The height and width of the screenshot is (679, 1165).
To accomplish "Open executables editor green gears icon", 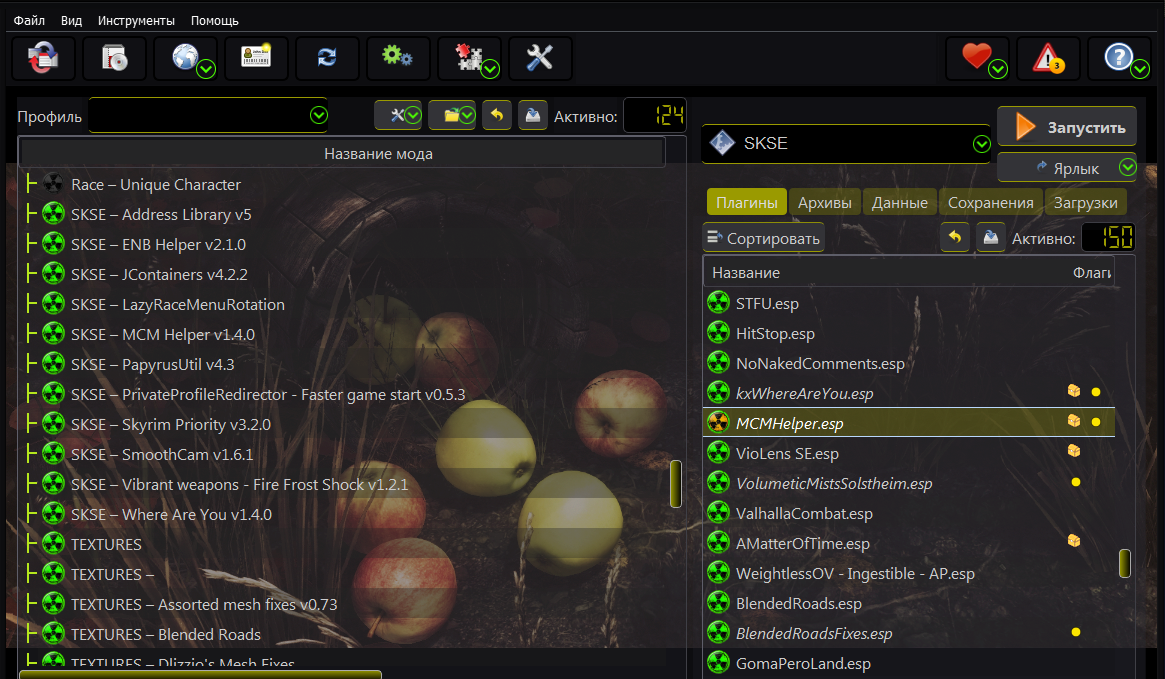I will tap(398, 59).
